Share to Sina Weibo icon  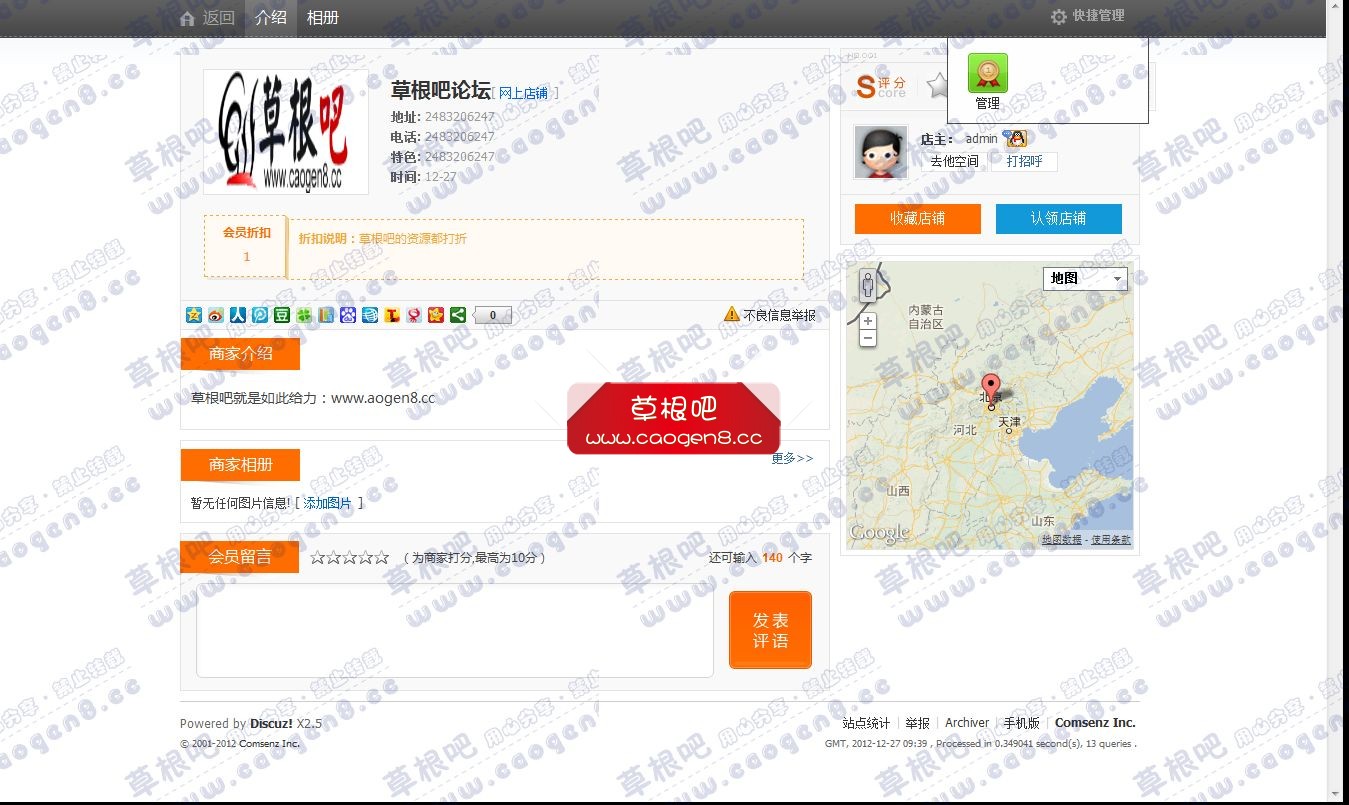tap(216, 315)
